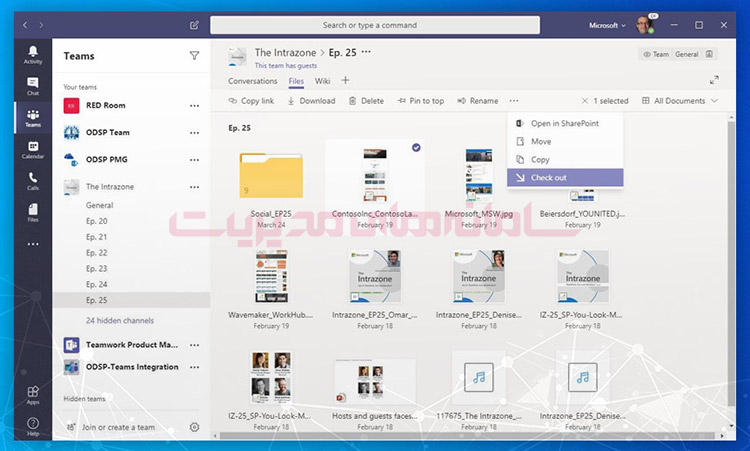
Task: Click The Intrazone breadcrumb link
Action: (285, 53)
